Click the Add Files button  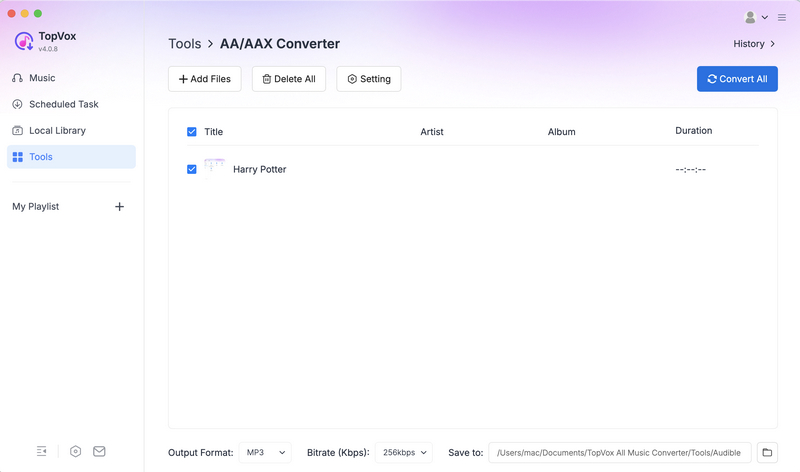[x=205, y=79]
